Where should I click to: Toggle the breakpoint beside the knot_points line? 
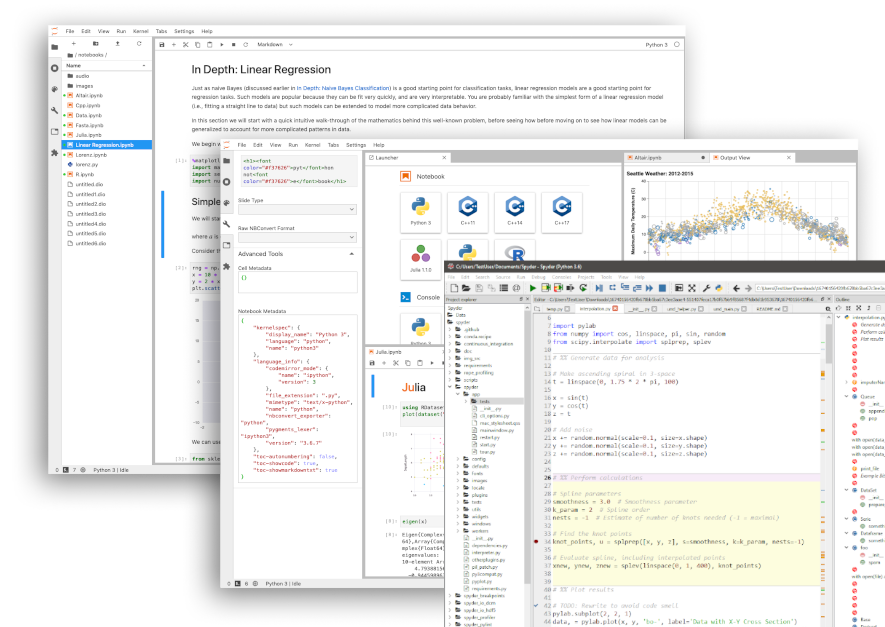(534, 541)
